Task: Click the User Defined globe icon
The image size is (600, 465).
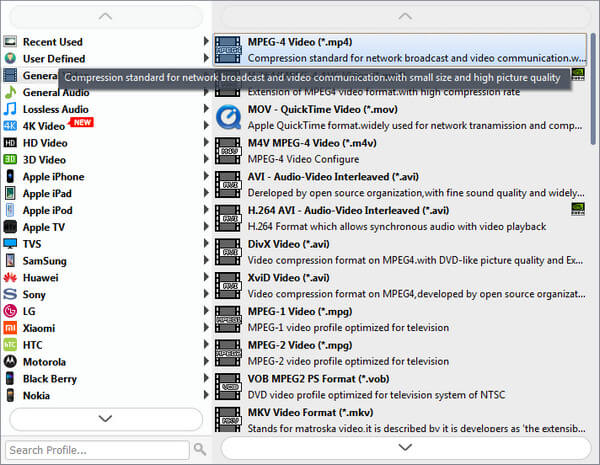Action: tap(10, 58)
